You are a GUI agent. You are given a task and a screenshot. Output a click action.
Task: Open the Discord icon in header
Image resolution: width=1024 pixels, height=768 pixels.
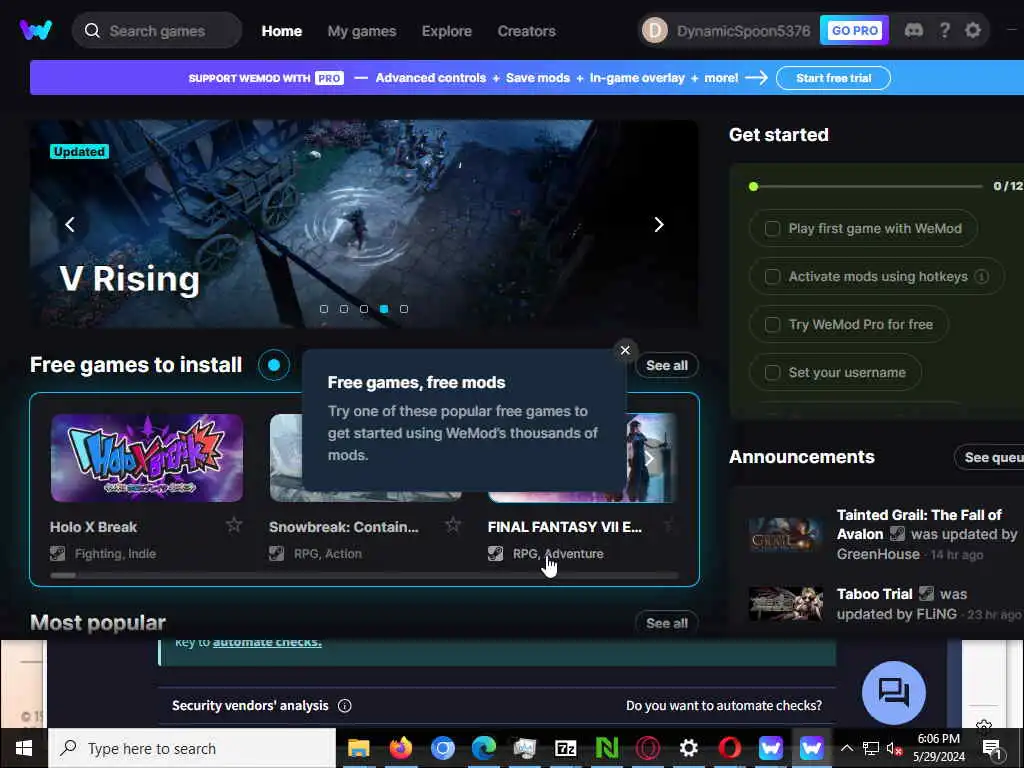[x=914, y=30]
